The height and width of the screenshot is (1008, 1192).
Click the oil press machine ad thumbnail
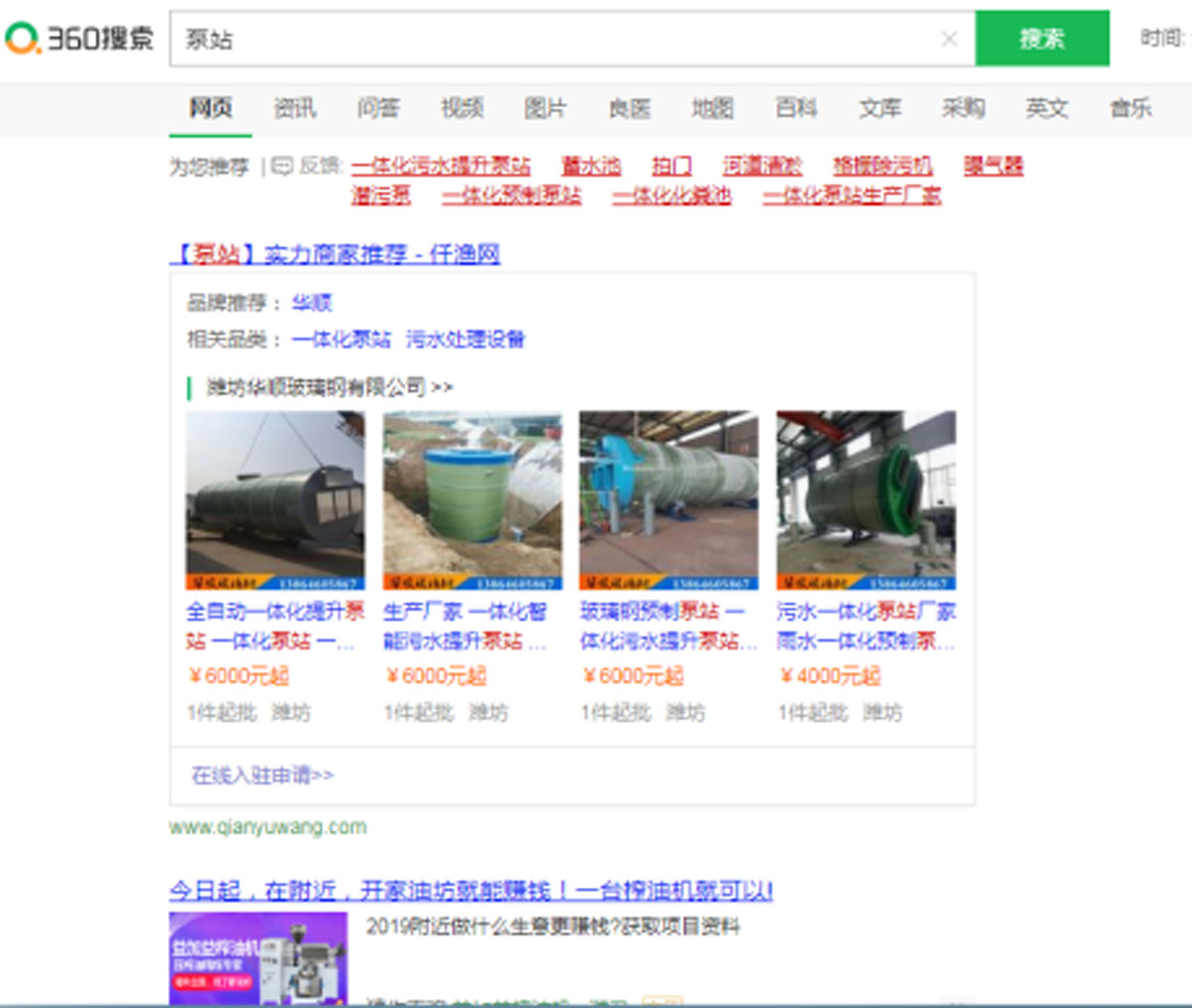[258, 957]
